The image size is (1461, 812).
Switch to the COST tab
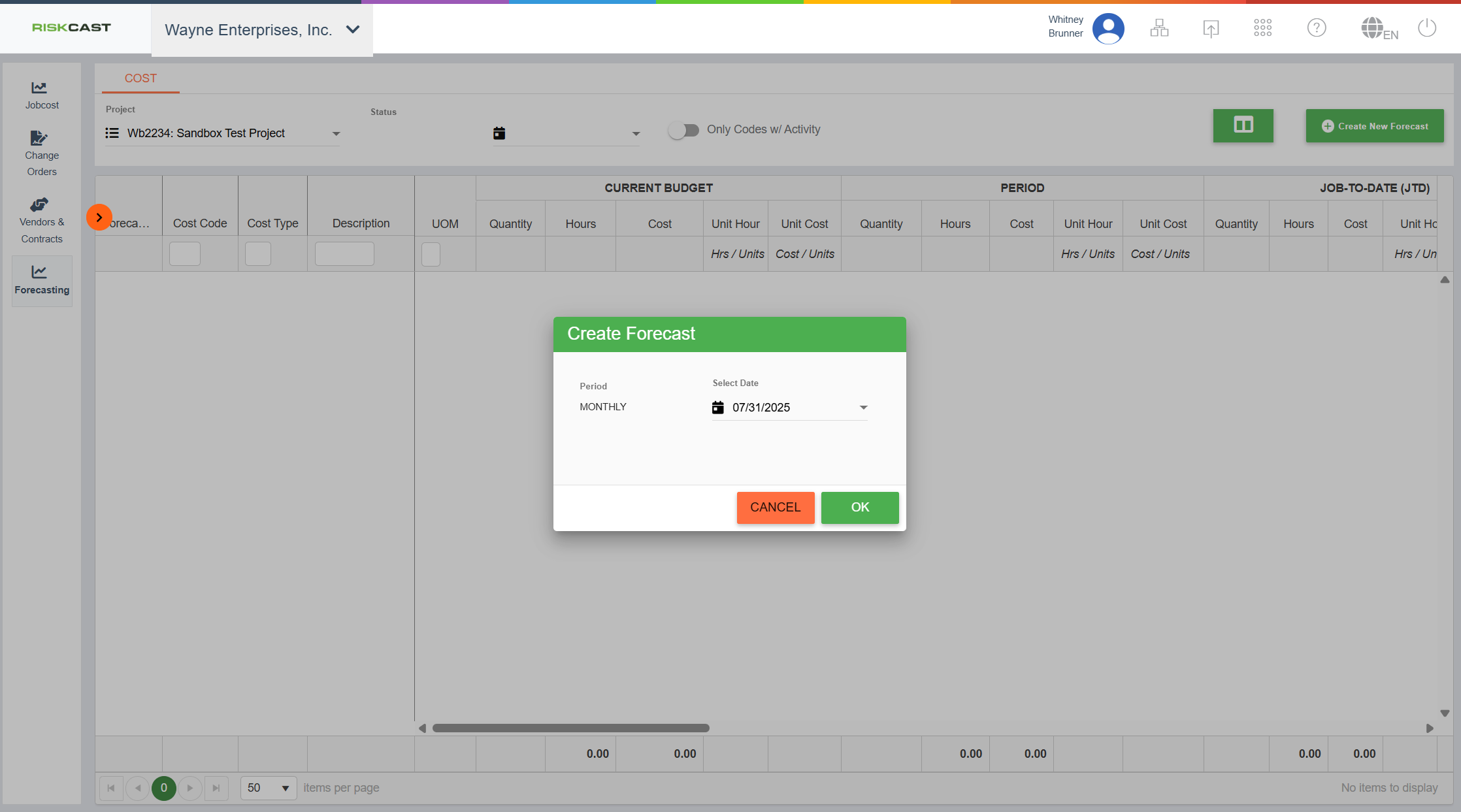[x=140, y=78]
